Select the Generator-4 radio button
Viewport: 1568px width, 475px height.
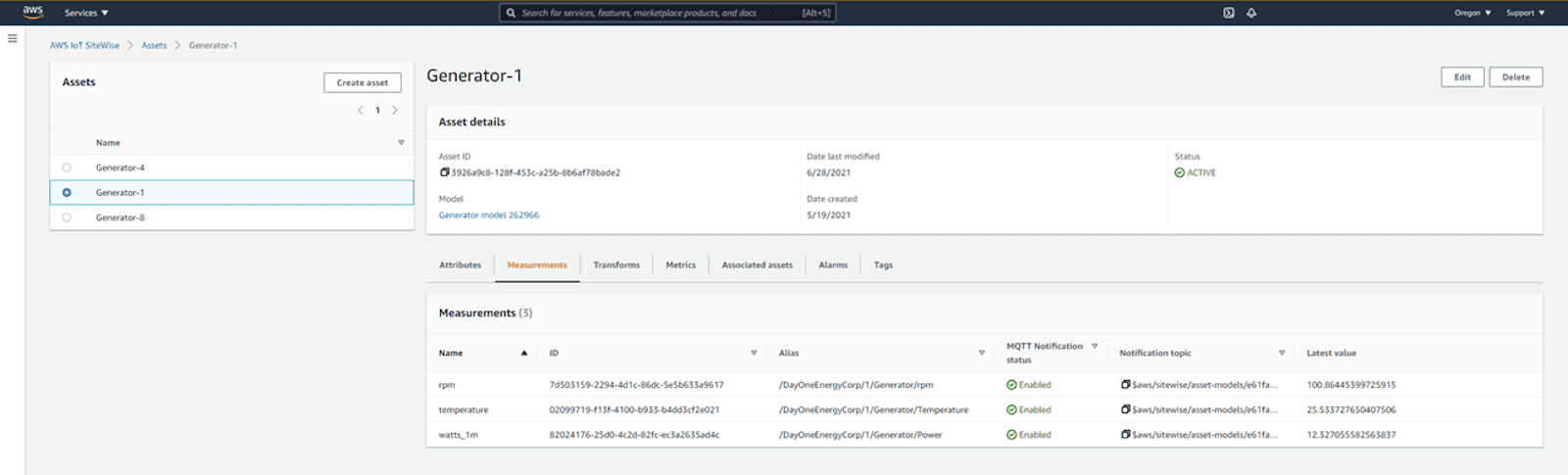(67, 167)
